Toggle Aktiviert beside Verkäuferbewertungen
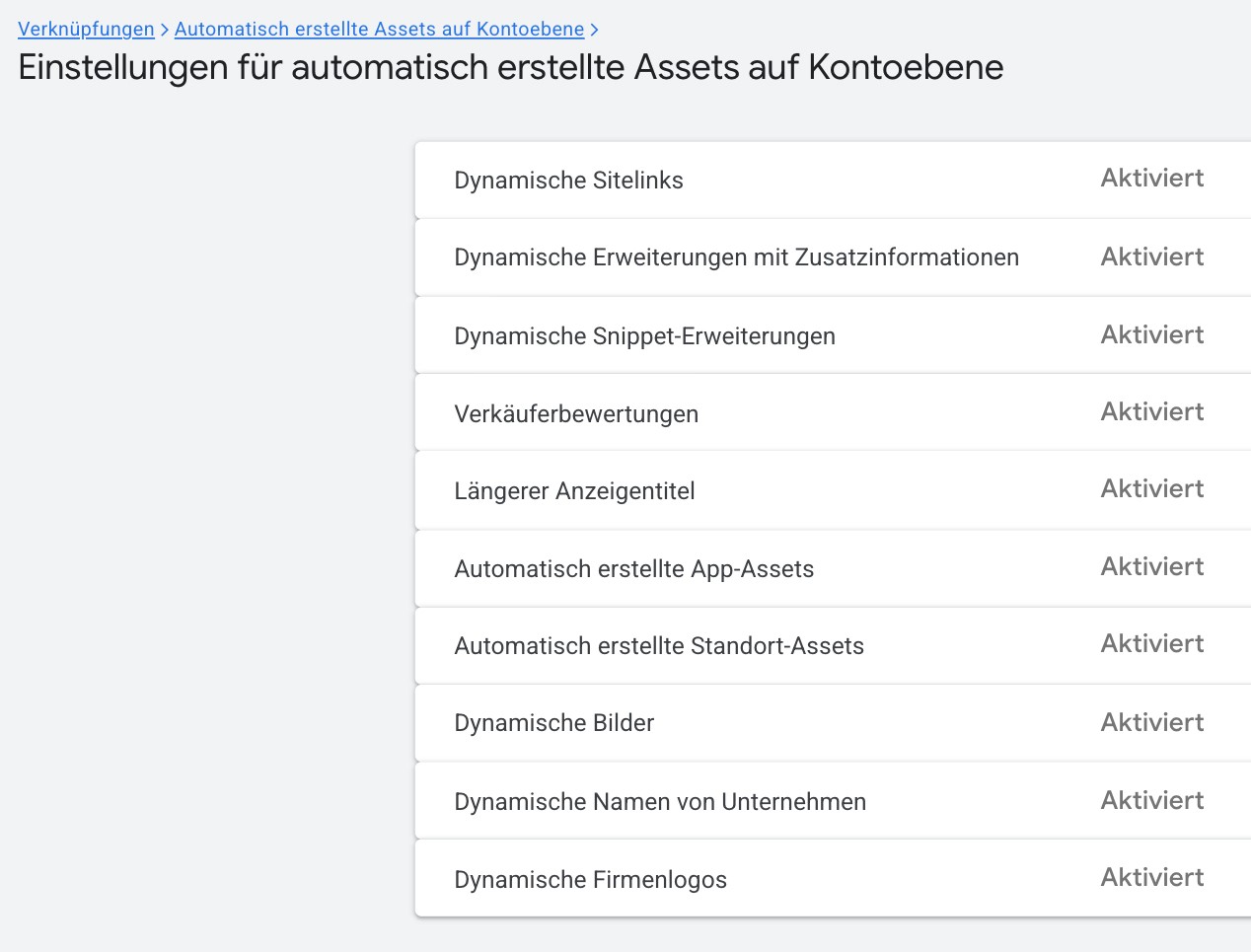The image size is (1251, 952). (1151, 411)
